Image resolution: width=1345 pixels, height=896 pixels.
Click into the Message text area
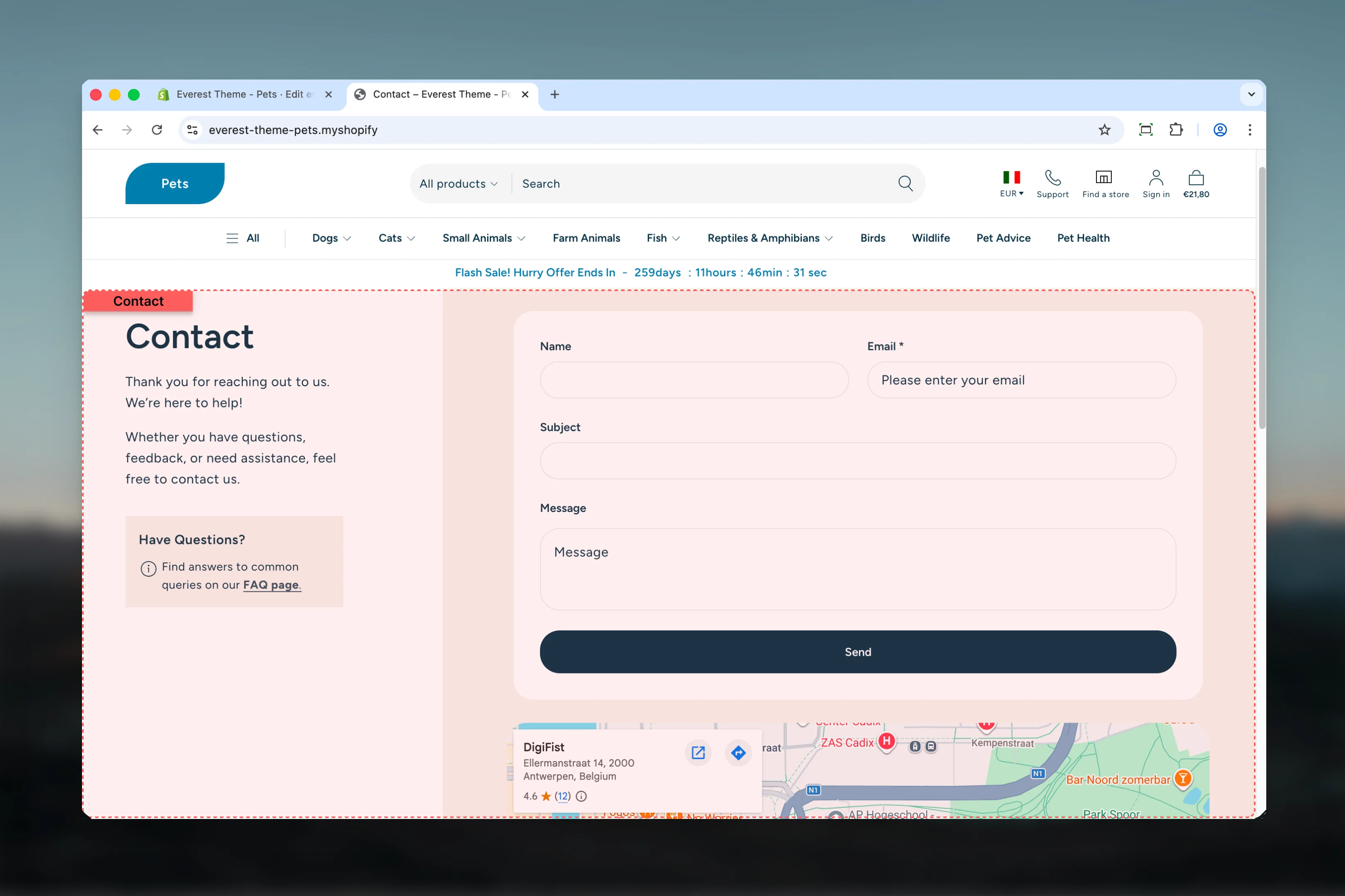(x=857, y=569)
